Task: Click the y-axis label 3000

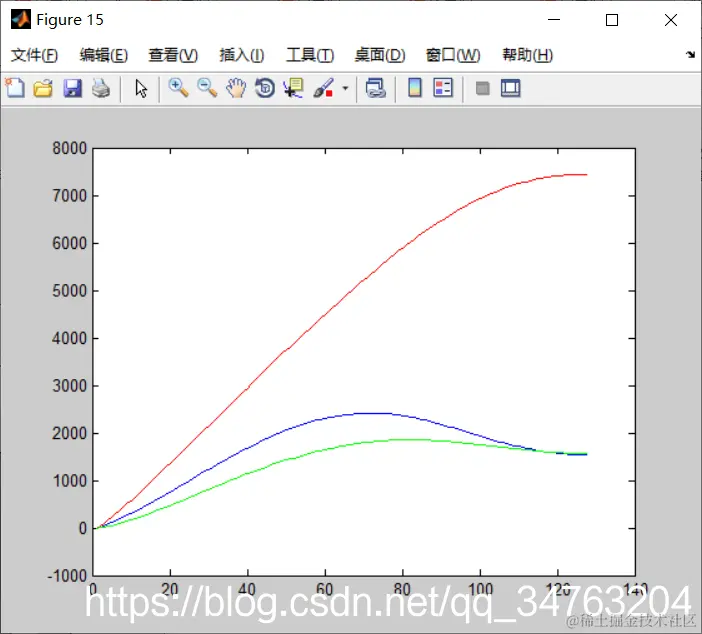Action: (69, 386)
